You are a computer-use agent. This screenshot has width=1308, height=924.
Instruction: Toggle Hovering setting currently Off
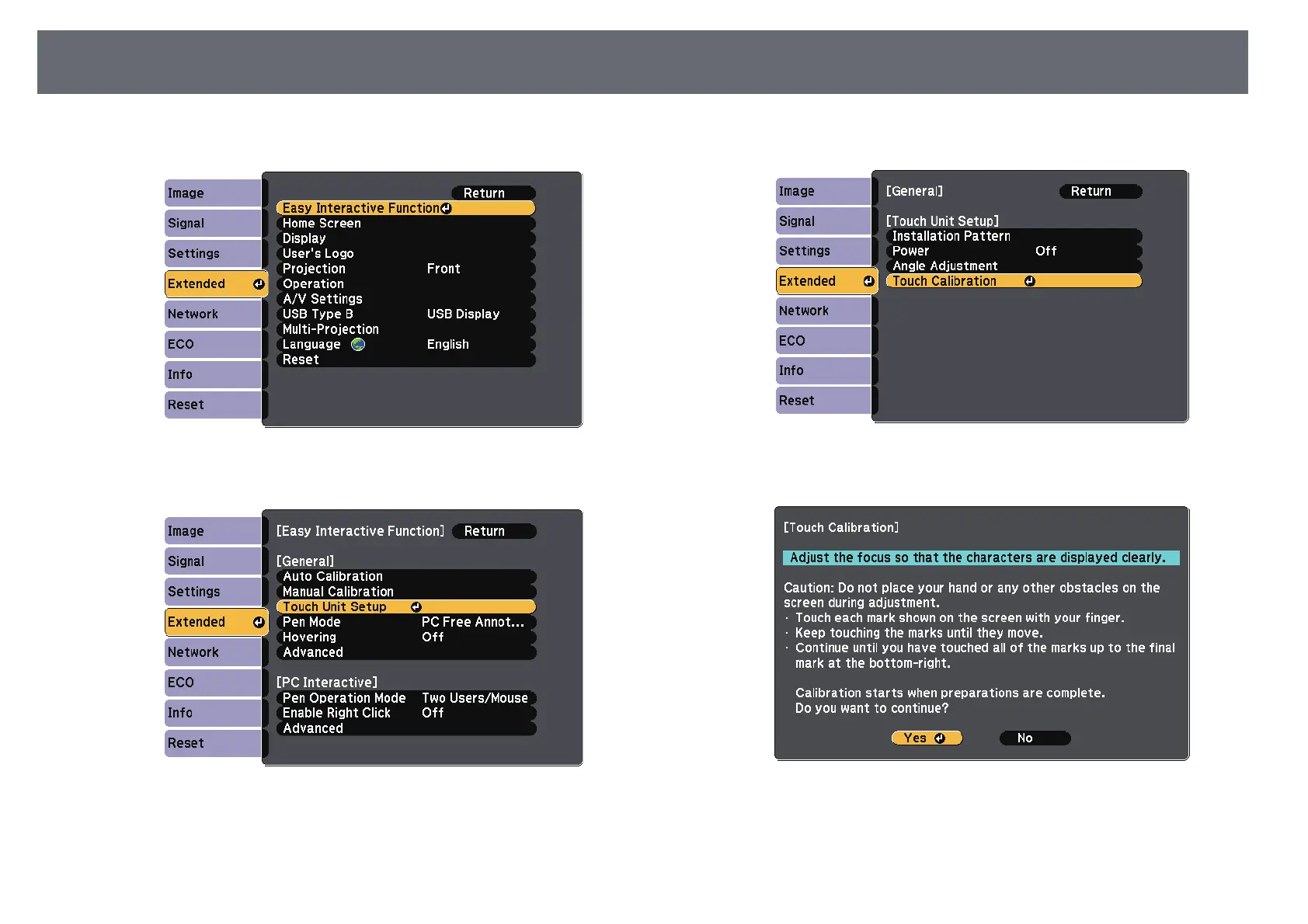[x=406, y=637]
